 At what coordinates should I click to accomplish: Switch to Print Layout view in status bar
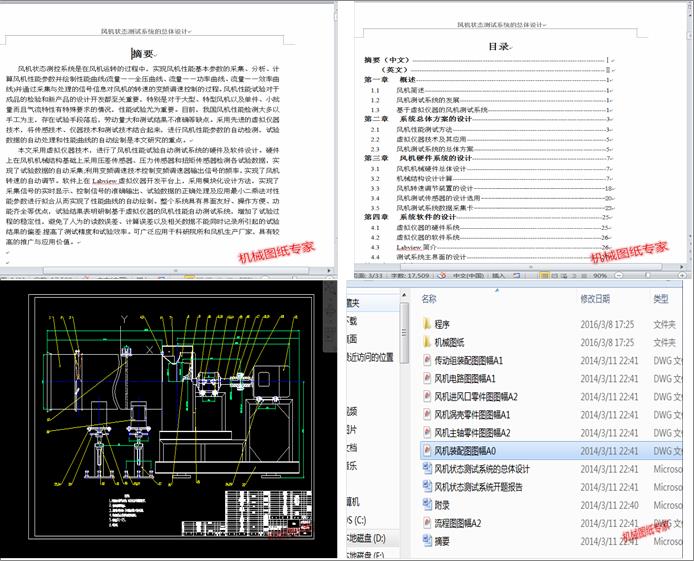[x=544, y=276]
